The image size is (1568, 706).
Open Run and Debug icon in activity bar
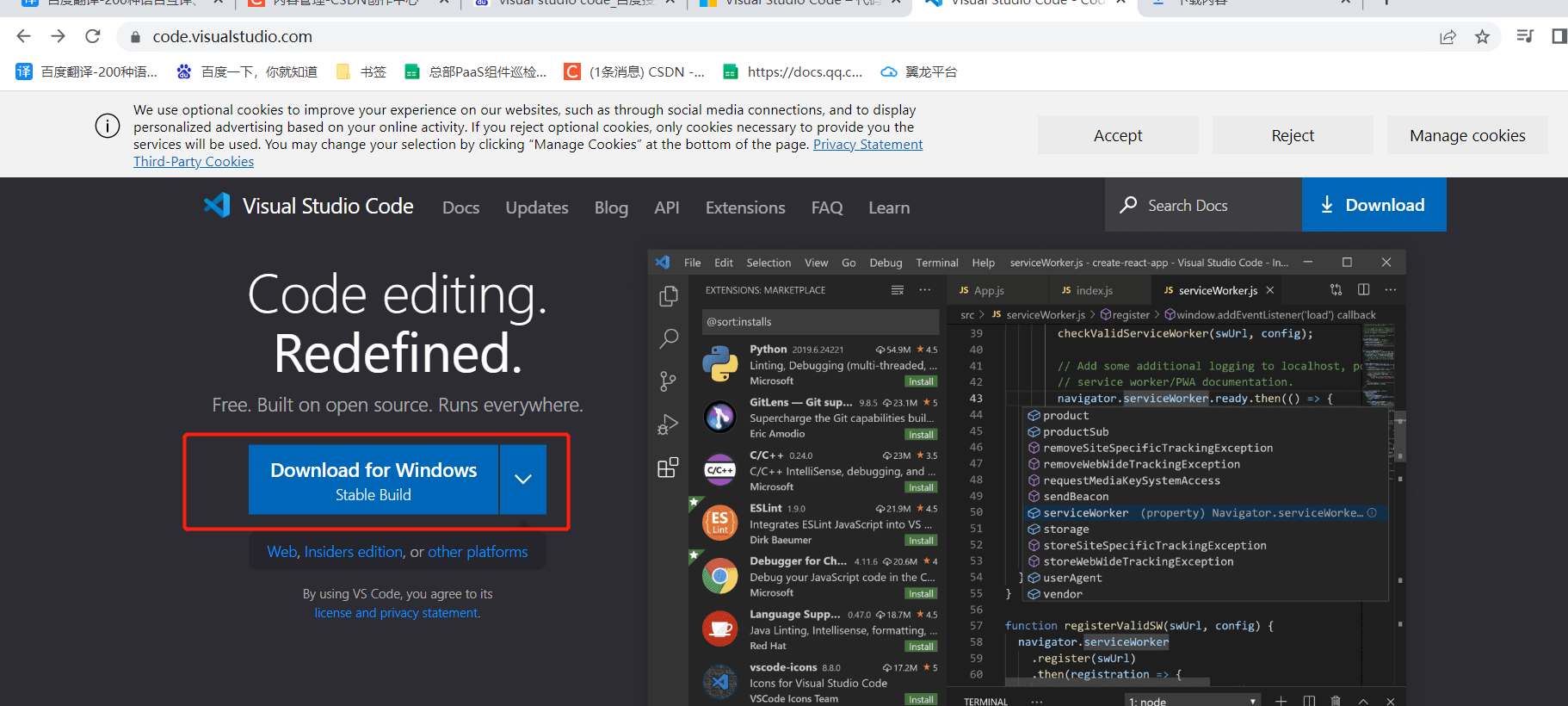[x=668, y=424]
